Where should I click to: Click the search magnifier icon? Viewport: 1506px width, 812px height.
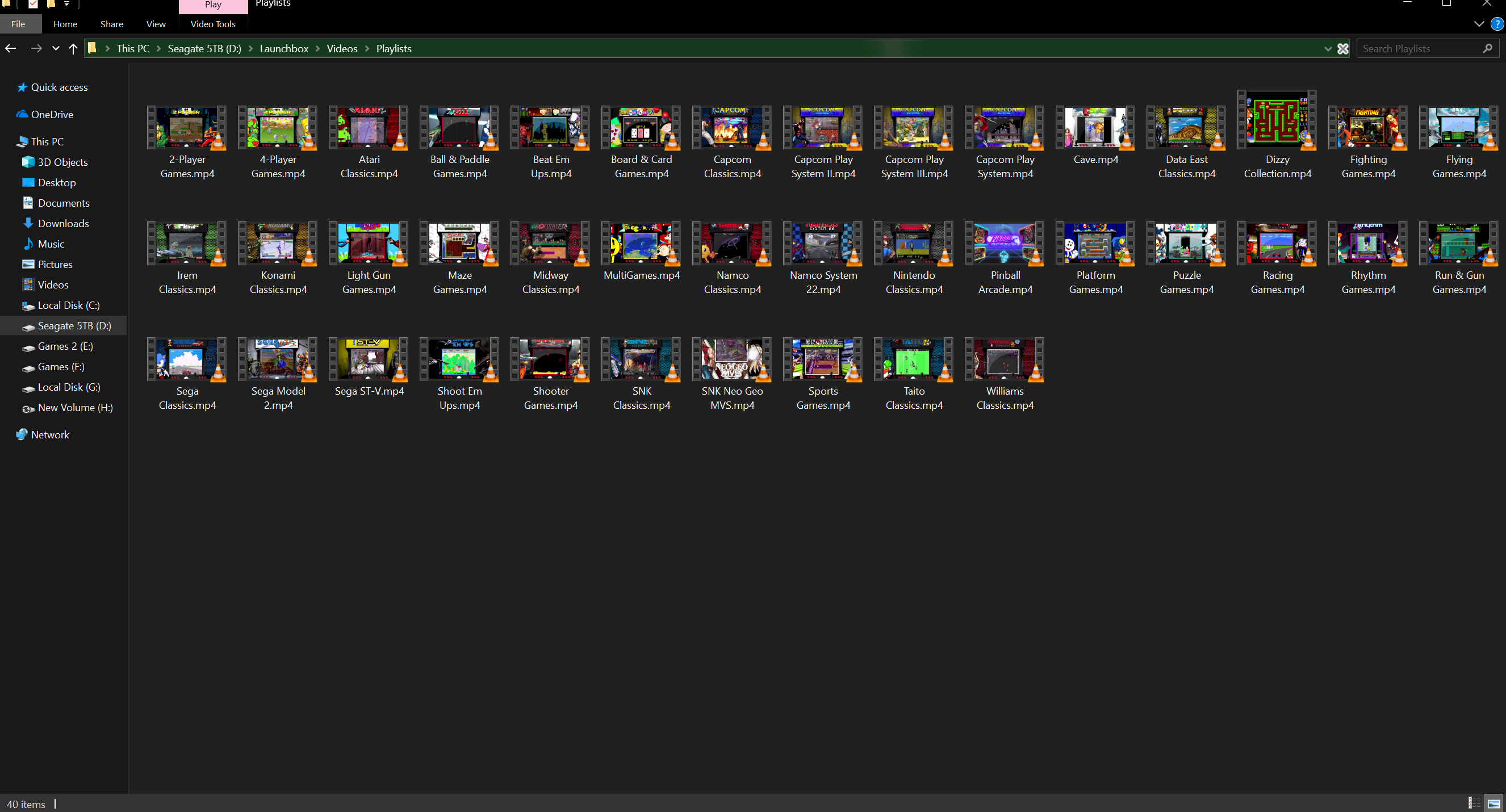point(1487,48)
